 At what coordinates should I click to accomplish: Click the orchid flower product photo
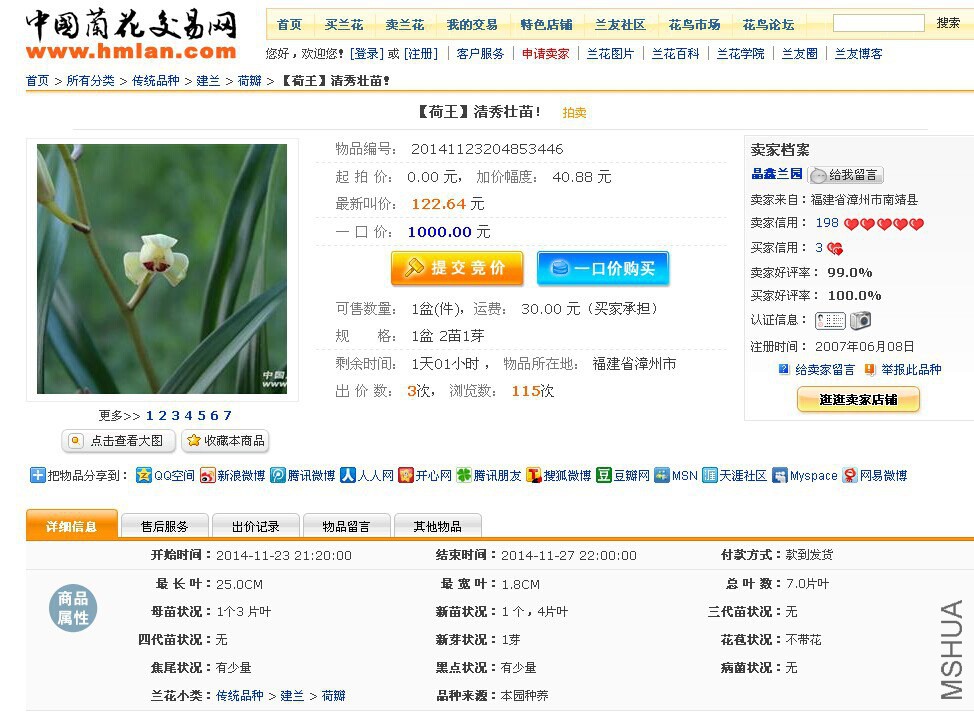click(162, 269)
